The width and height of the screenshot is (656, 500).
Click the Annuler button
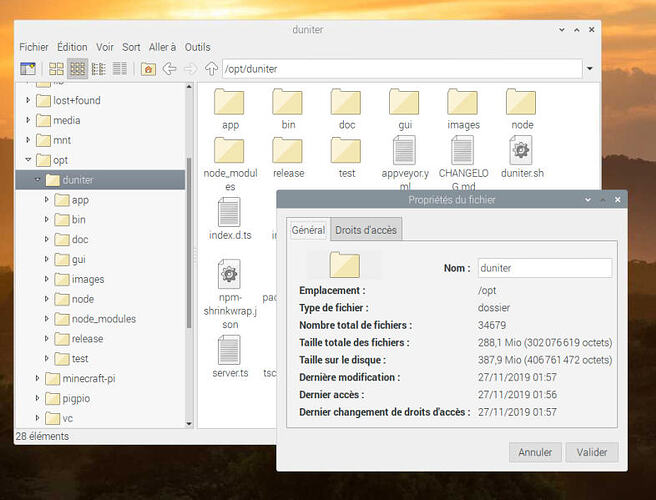coord(535,452)
